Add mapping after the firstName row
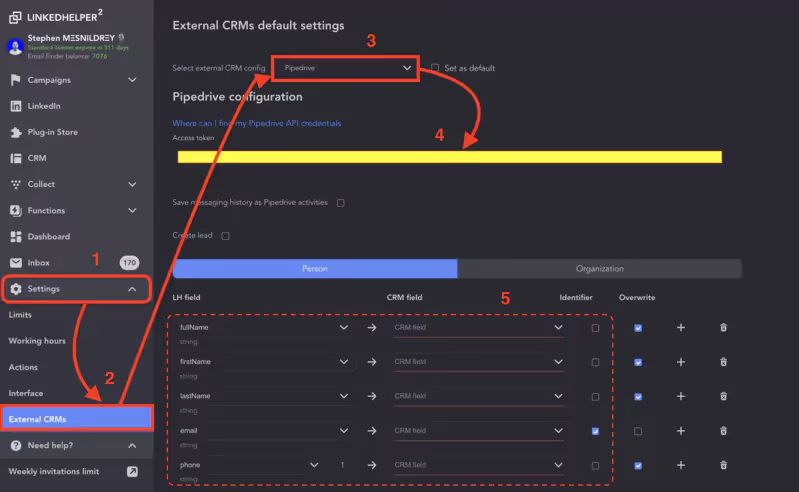The image size is (799, 492). point(681,362)
